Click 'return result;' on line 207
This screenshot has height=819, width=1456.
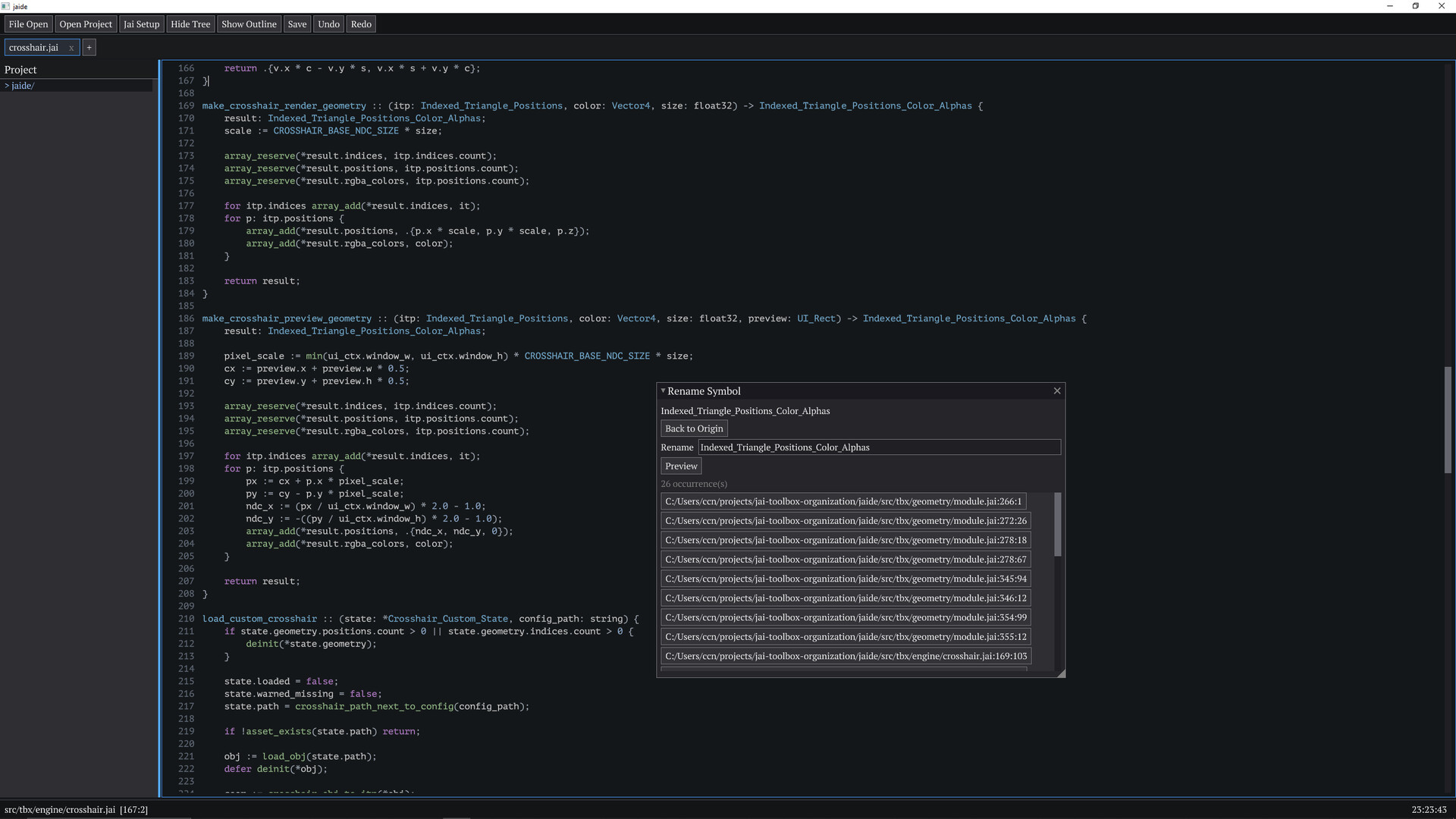pos(262,582)
